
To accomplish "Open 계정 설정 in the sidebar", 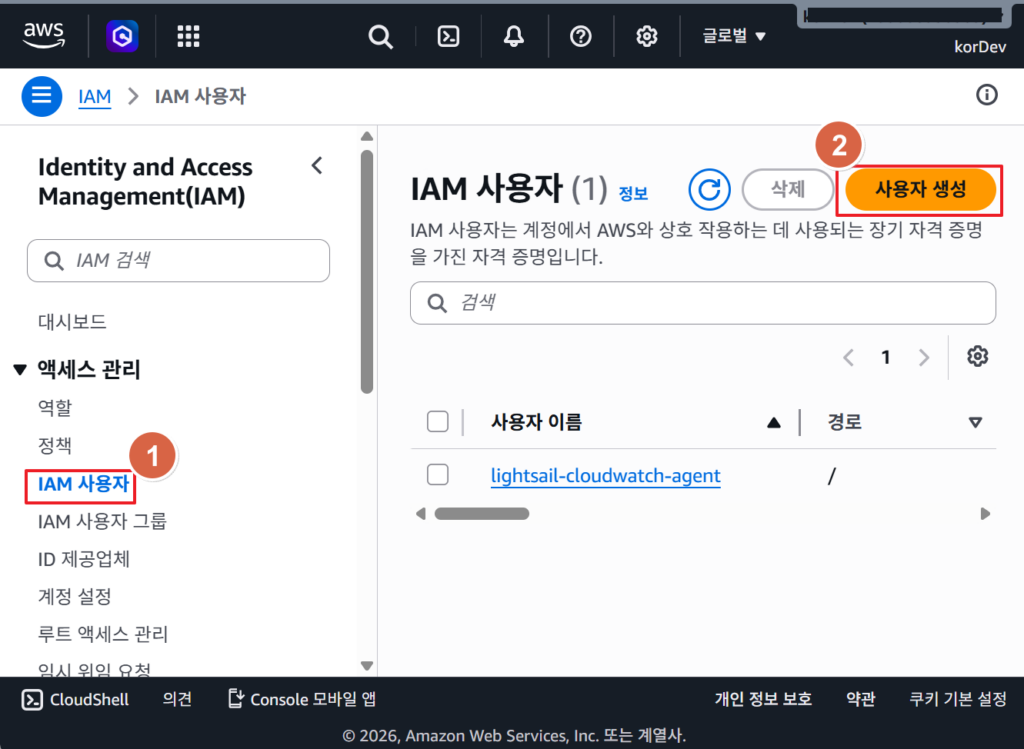I will (x=74, y=596).
